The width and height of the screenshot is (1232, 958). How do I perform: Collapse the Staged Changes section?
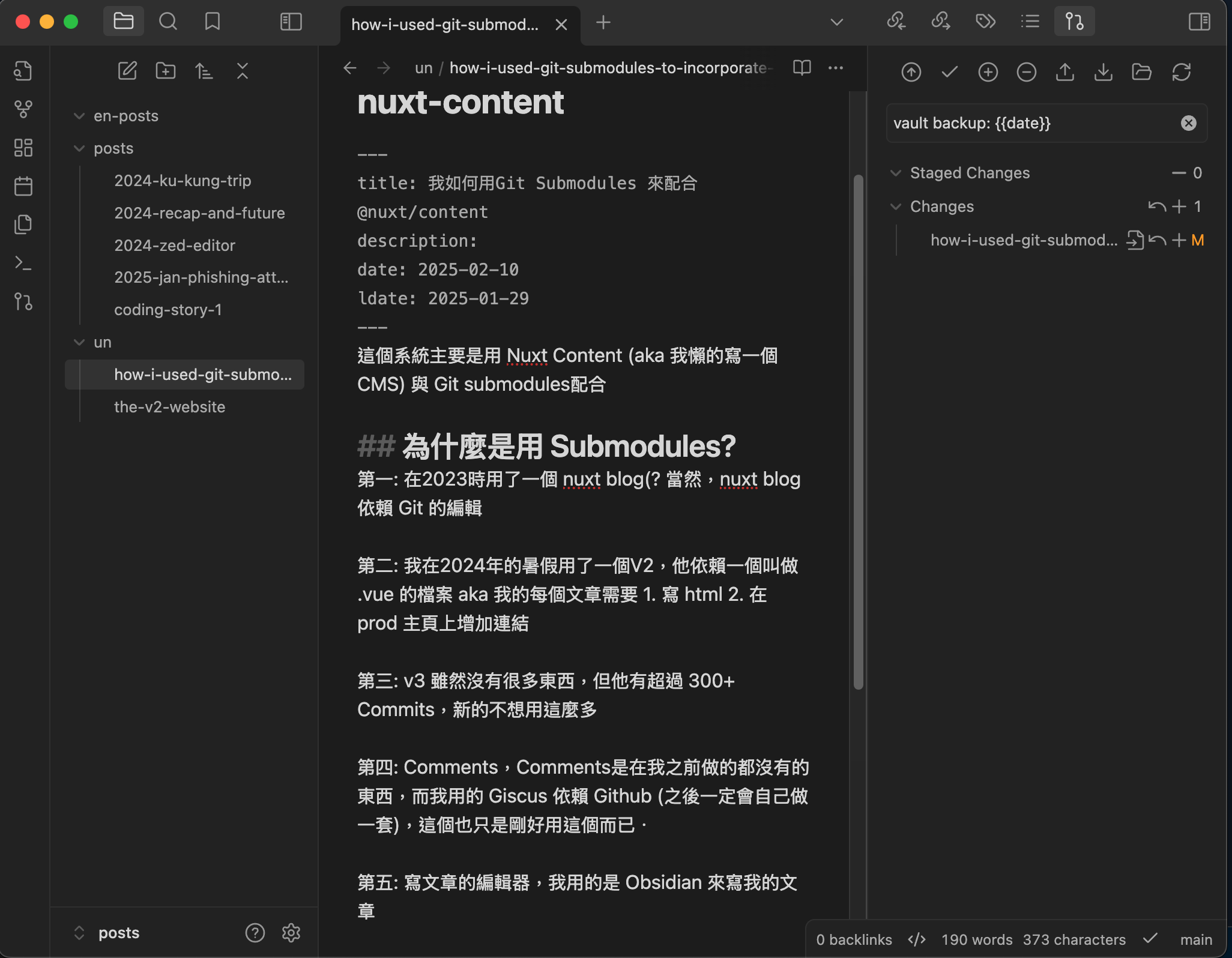896,173
